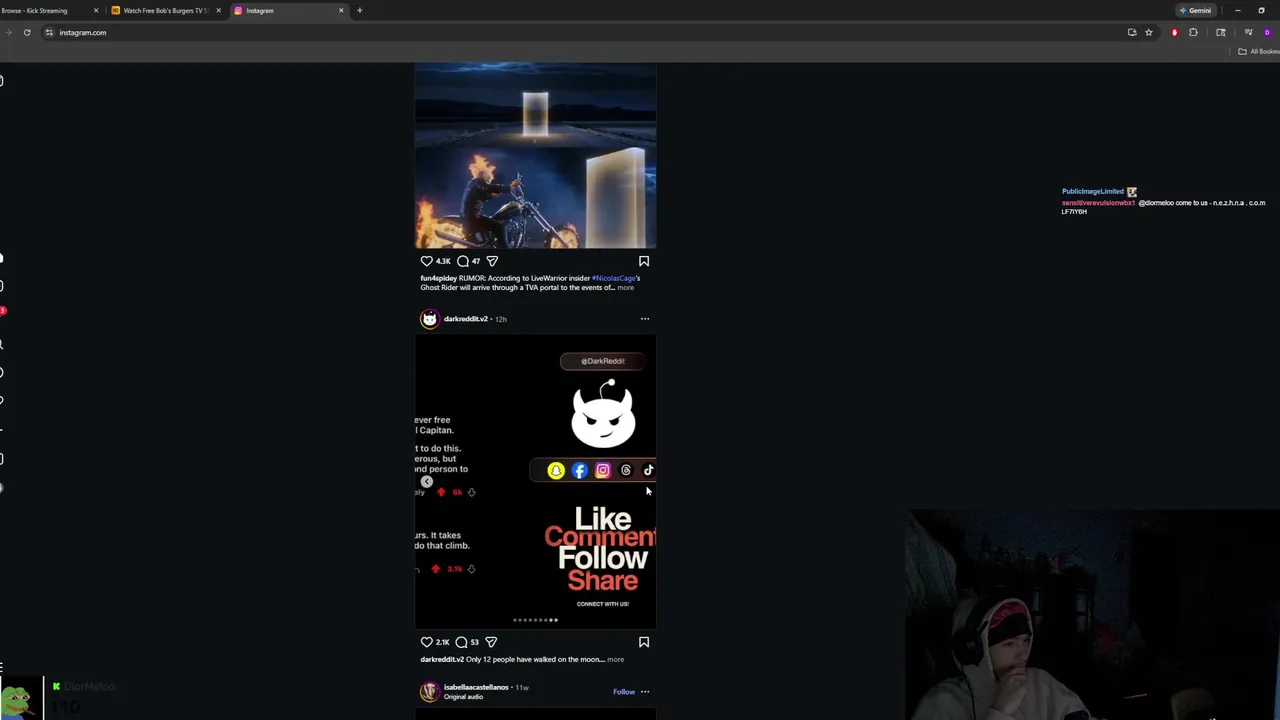Open comments on the darkreddit.v2 post

(462, 642)
